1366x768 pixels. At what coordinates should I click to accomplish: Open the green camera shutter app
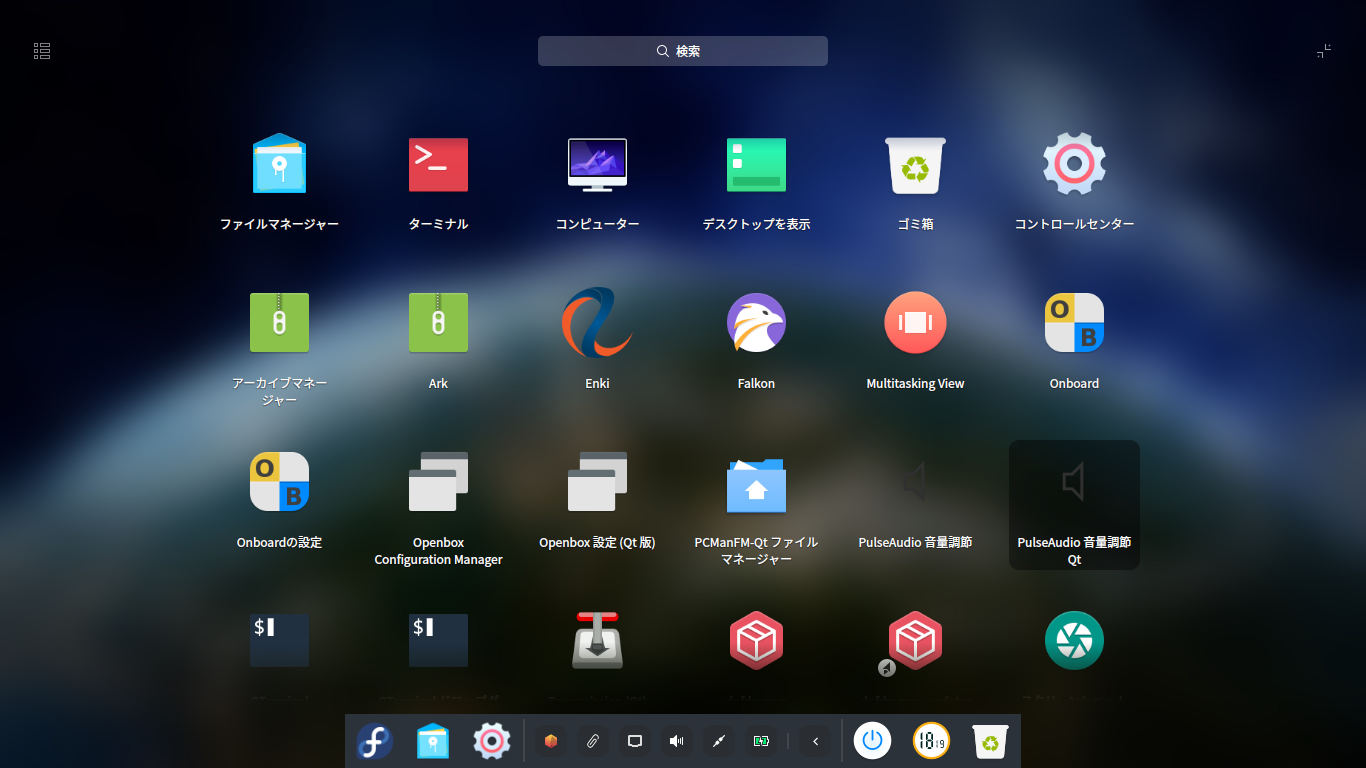[x=1074, y=640]
